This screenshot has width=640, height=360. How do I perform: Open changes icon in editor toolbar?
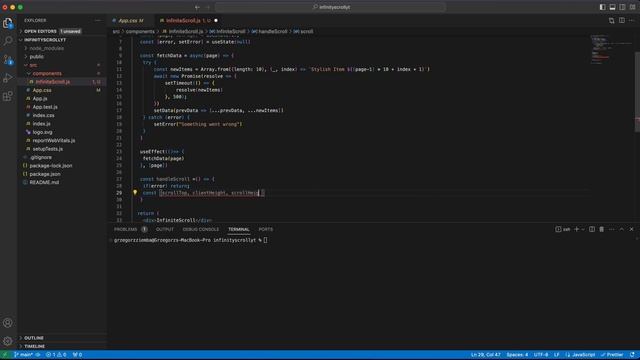pyautogui.click(x=611, y=20)
